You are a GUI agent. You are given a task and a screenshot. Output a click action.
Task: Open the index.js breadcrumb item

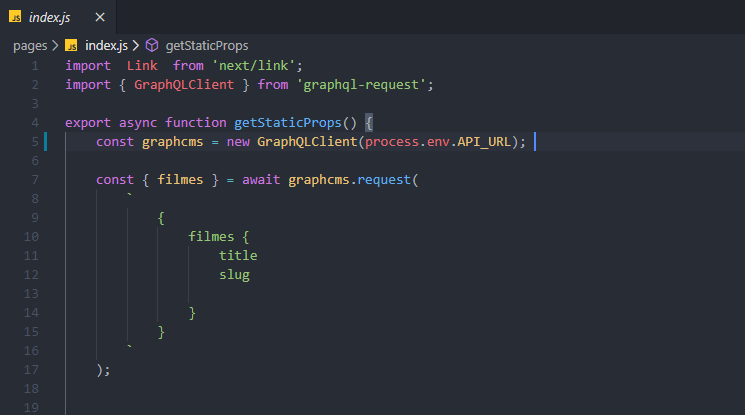106,46
